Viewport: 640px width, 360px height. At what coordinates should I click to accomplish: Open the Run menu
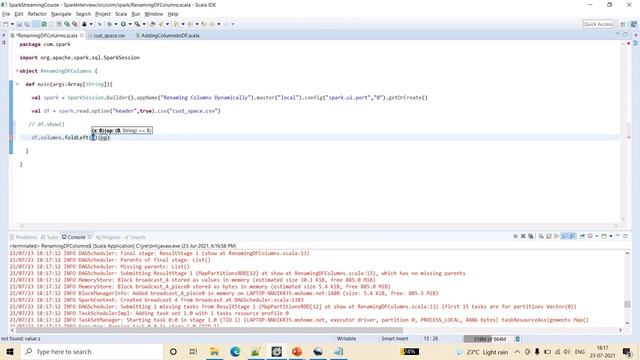click(136, 14)
